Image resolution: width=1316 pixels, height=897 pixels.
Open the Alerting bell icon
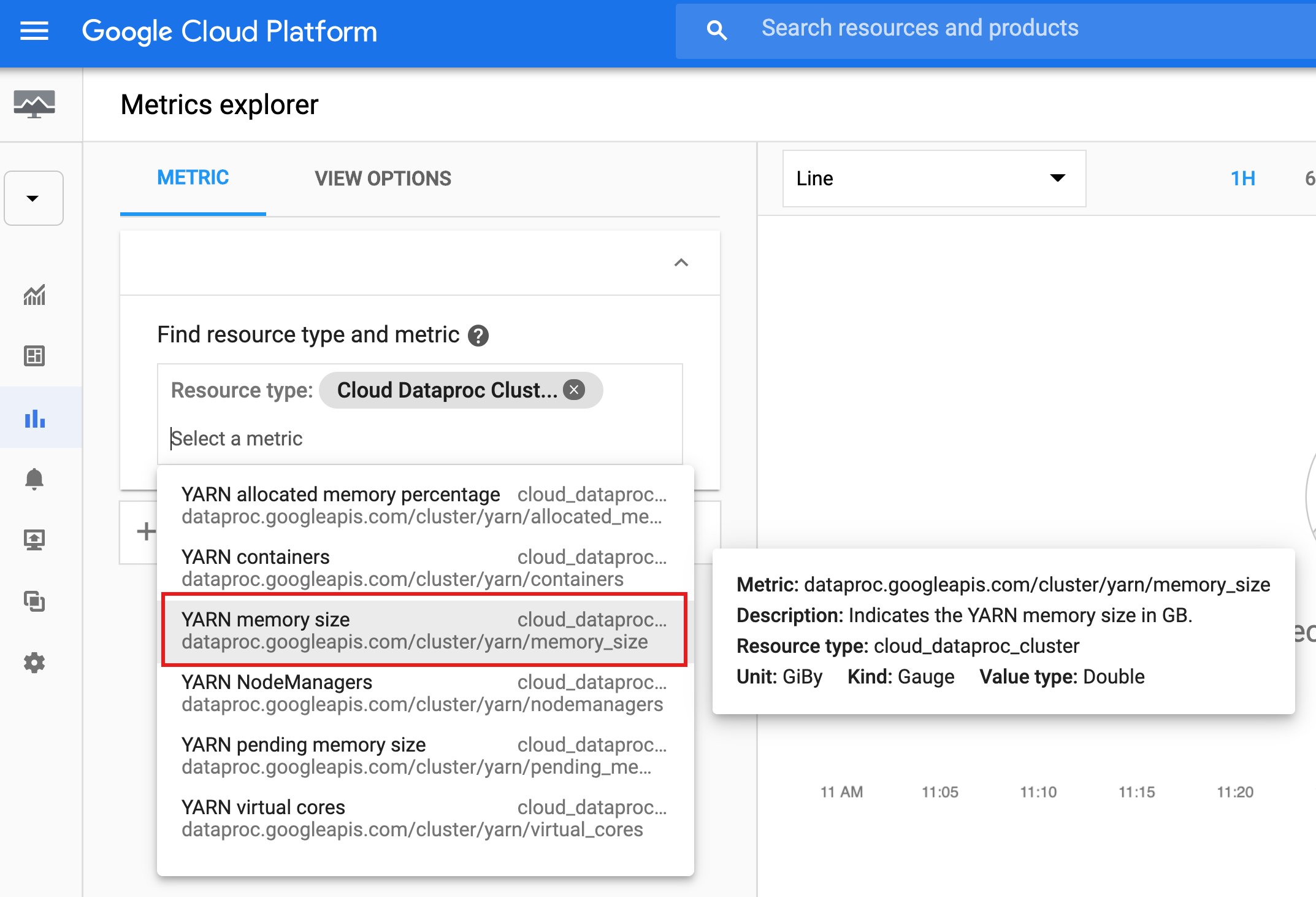pyautogui.click(x=34, y=479)
